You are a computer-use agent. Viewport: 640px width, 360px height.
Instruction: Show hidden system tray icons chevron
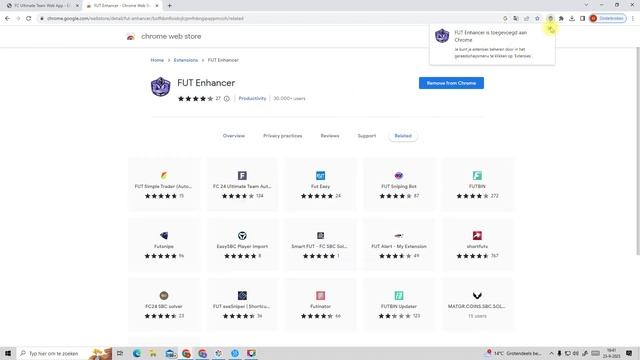coord(551,353)
